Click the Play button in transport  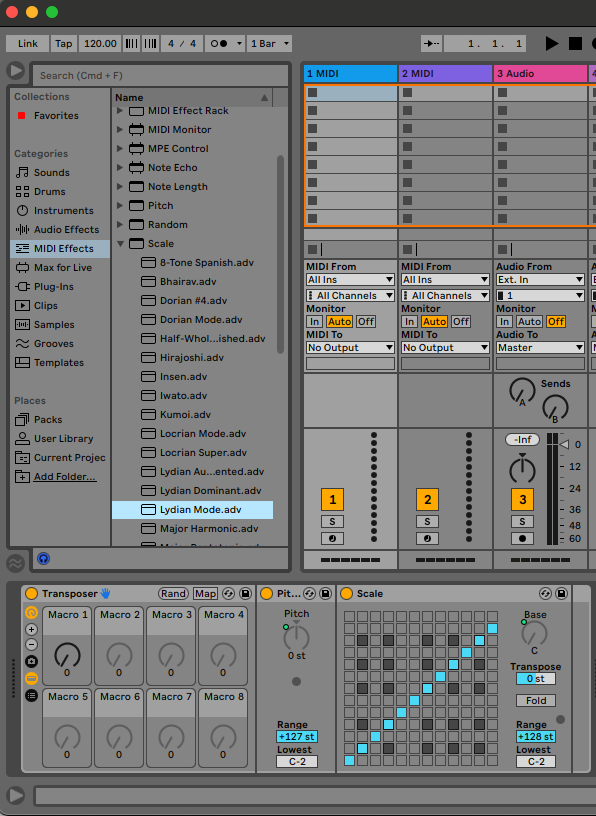pyautogui.click(x=552, y=44)
